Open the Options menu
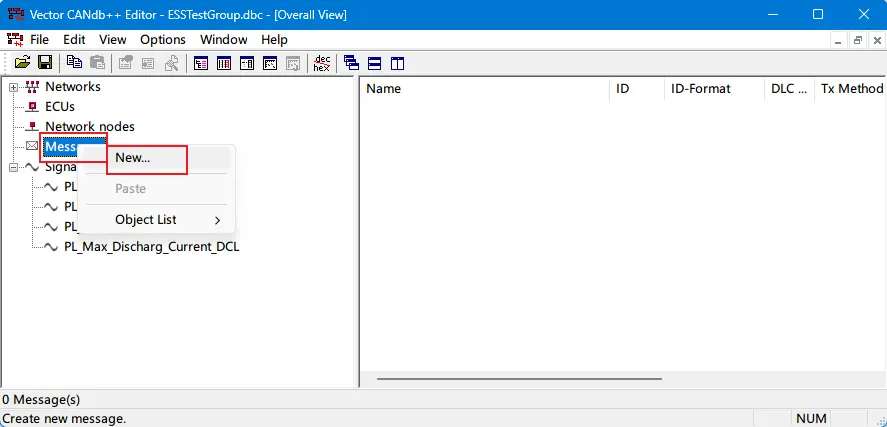The image size is (887, 427). pos(162,39)
